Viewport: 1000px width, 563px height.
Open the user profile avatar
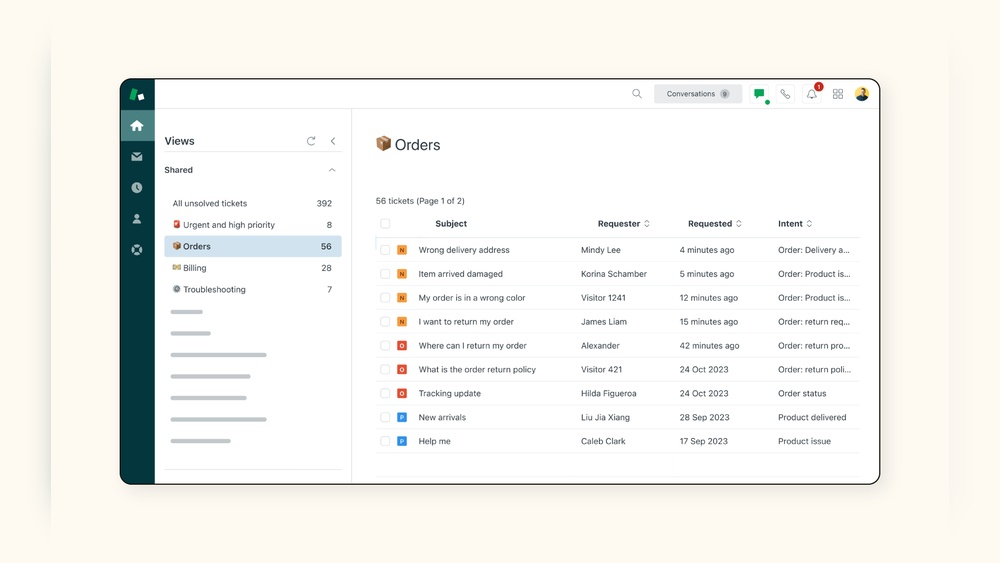click(x=862, y=94)
